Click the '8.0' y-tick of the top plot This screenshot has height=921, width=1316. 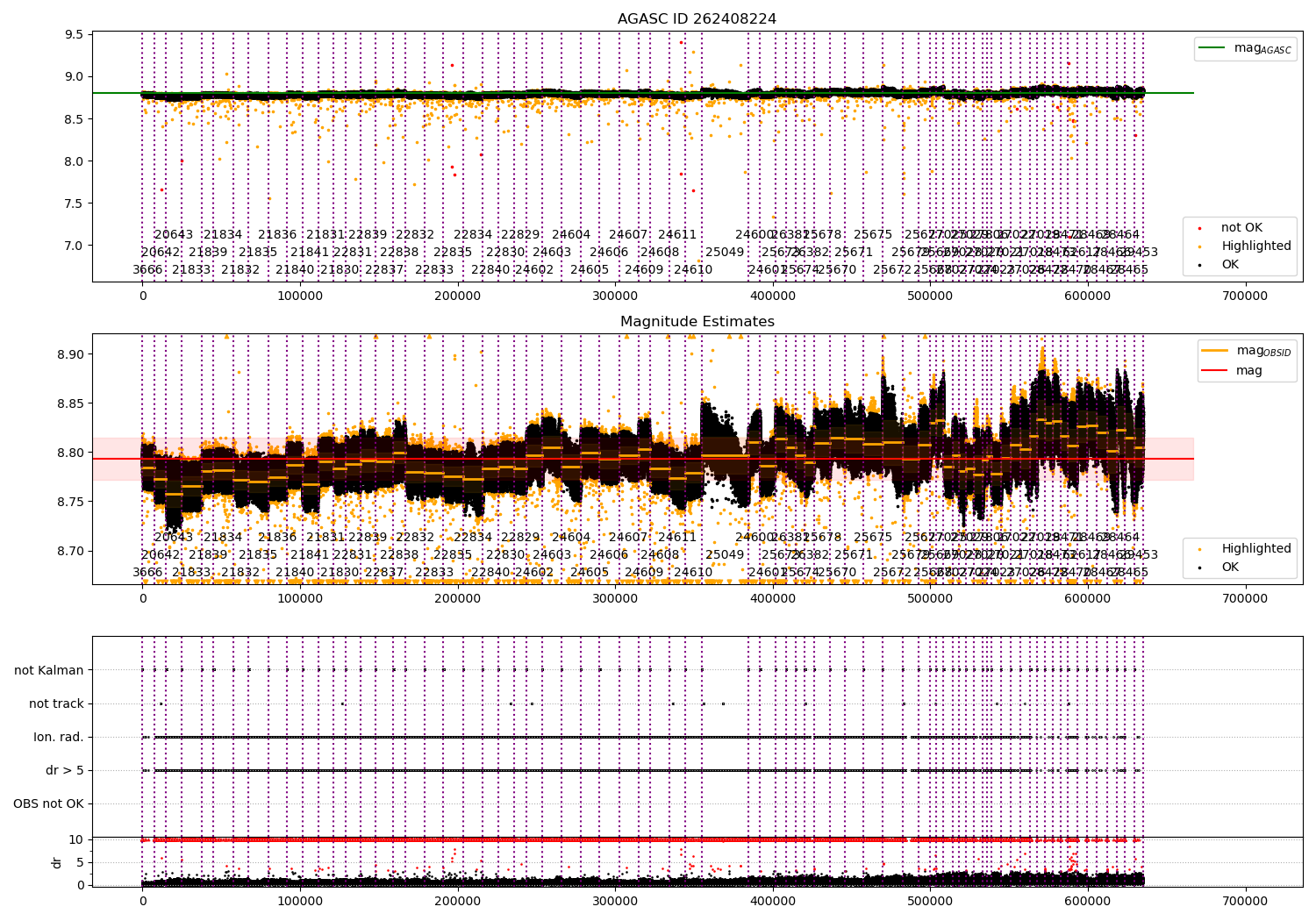(x=75, y=161)
